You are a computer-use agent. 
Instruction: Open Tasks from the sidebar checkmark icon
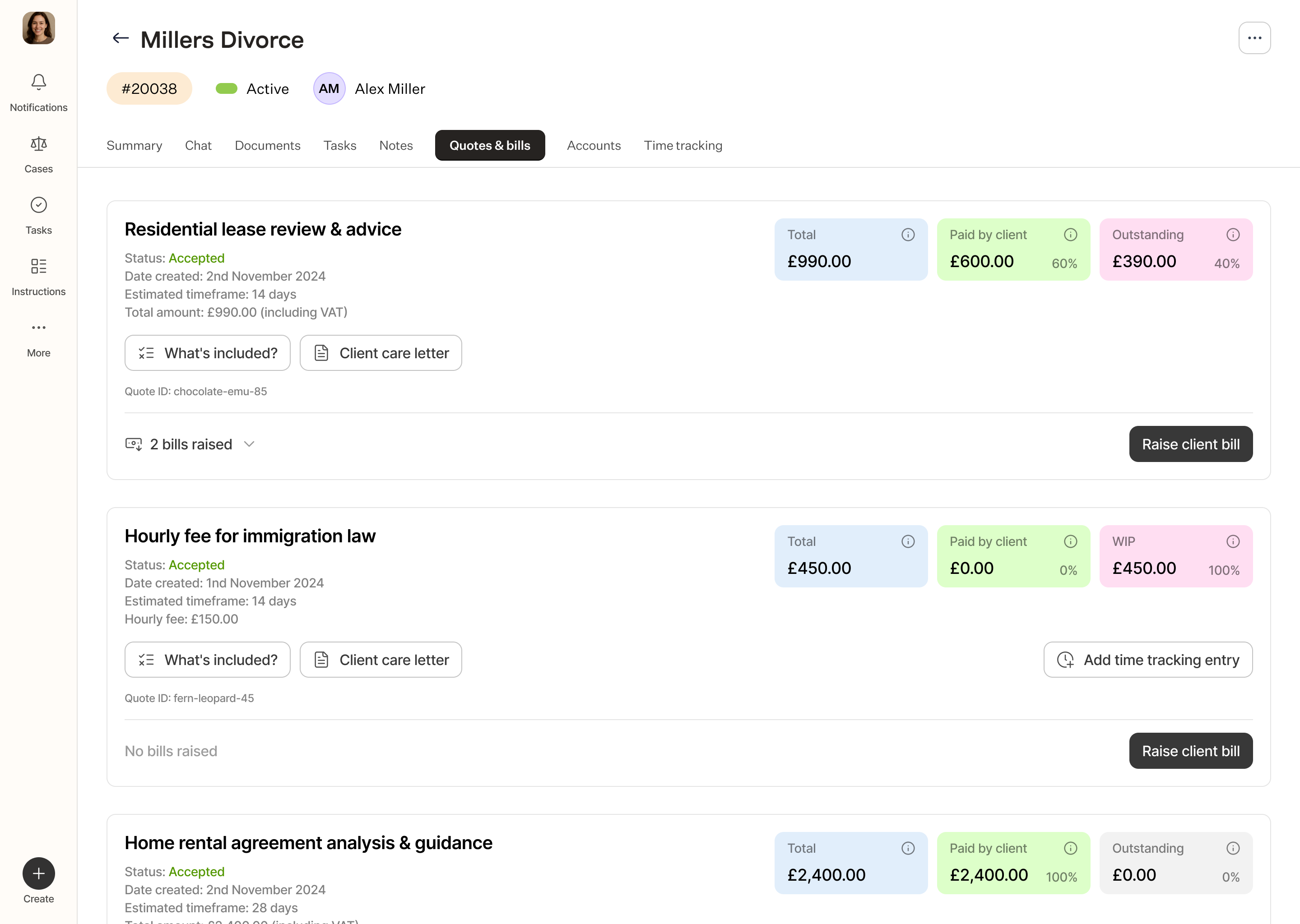coord(39,205)
